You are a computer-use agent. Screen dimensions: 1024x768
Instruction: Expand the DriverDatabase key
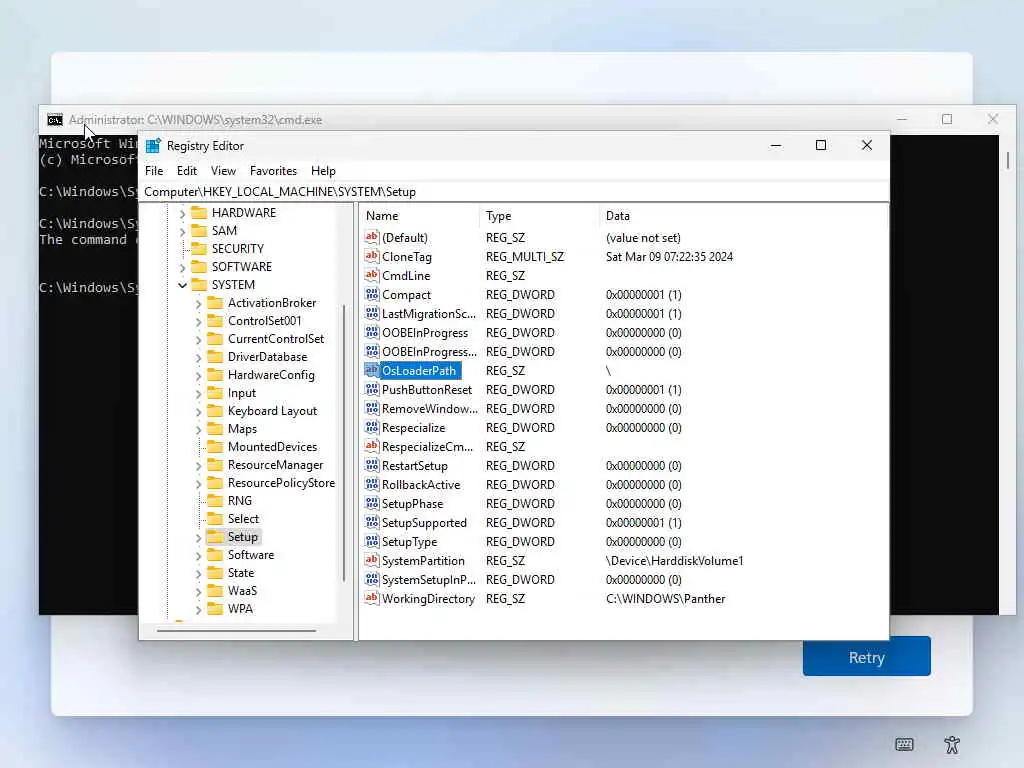pos(199,357)
